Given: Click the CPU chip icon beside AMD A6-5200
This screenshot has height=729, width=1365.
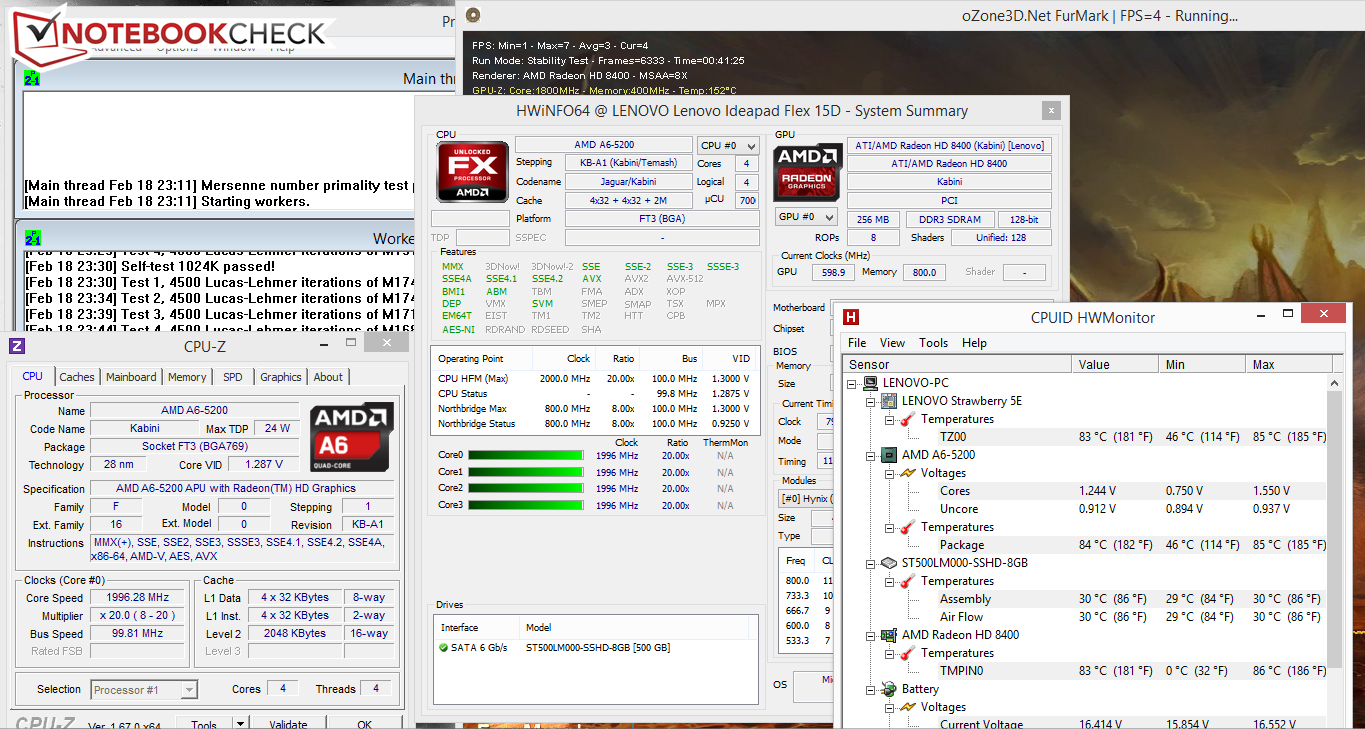Looking at the screenshot, I should [x=889, y=455].
